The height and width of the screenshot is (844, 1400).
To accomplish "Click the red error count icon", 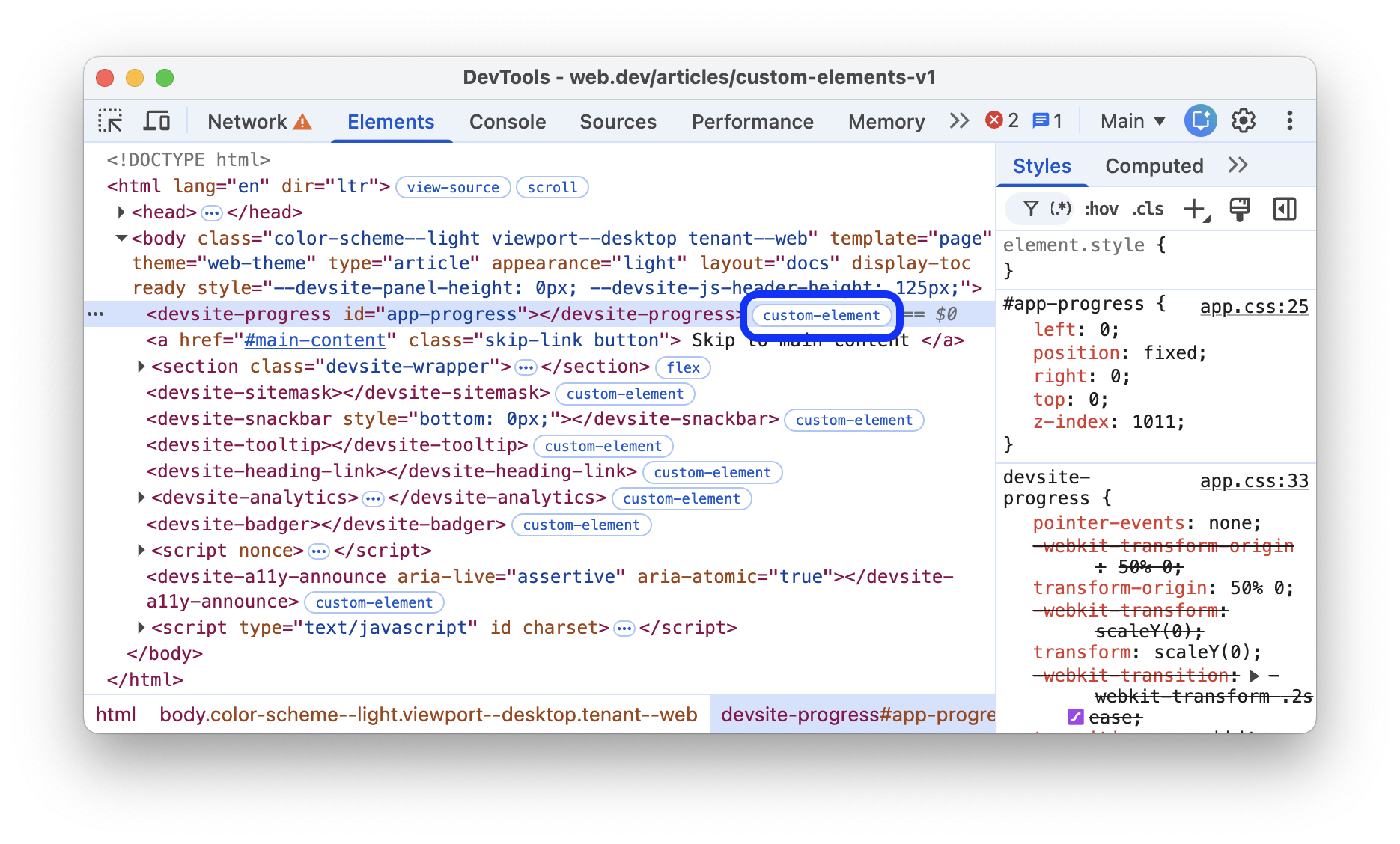I will coord(994,120).
